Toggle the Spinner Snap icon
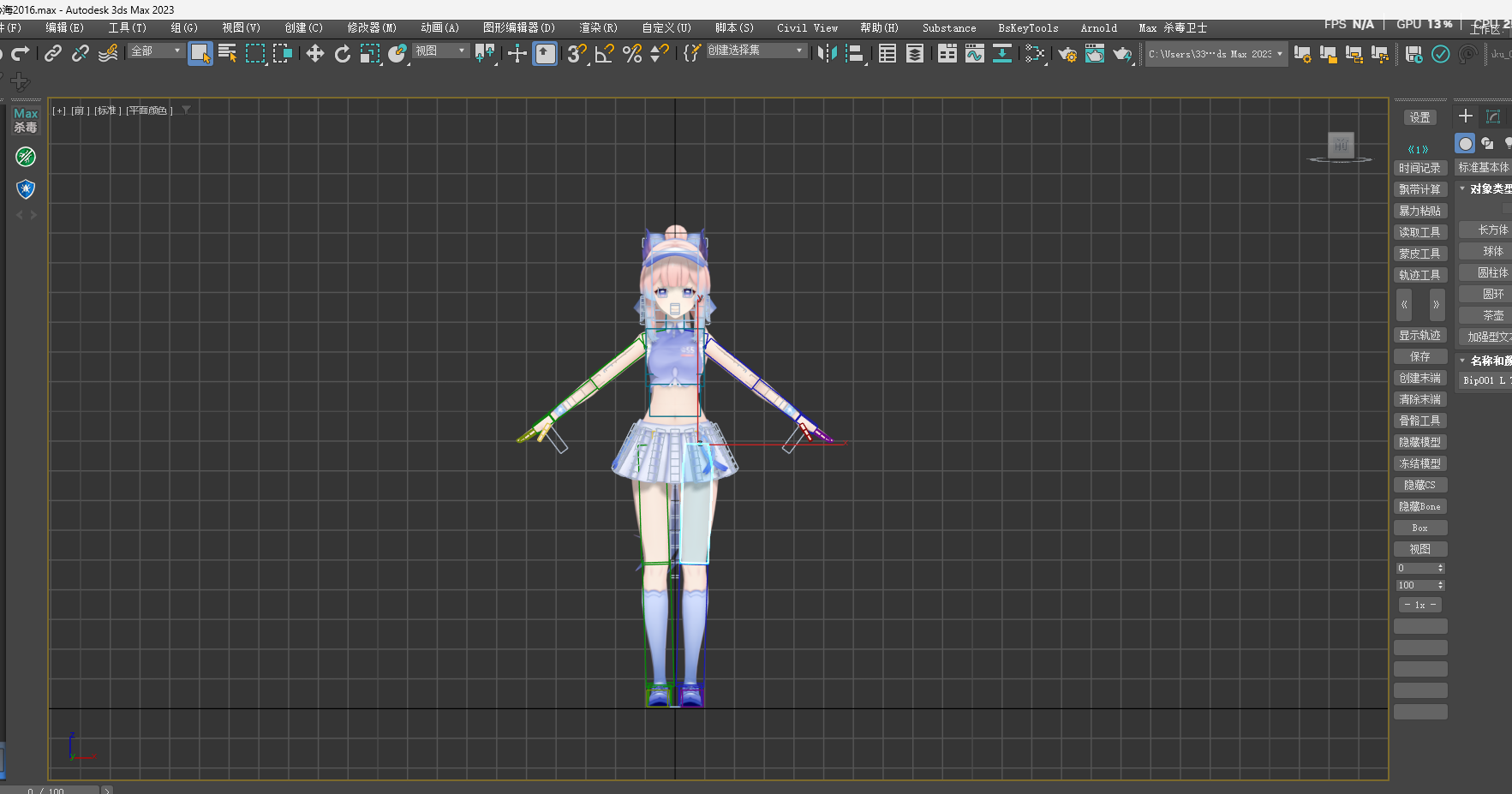The width and height of the screenshot is (1512, 794). click(660, 54)
